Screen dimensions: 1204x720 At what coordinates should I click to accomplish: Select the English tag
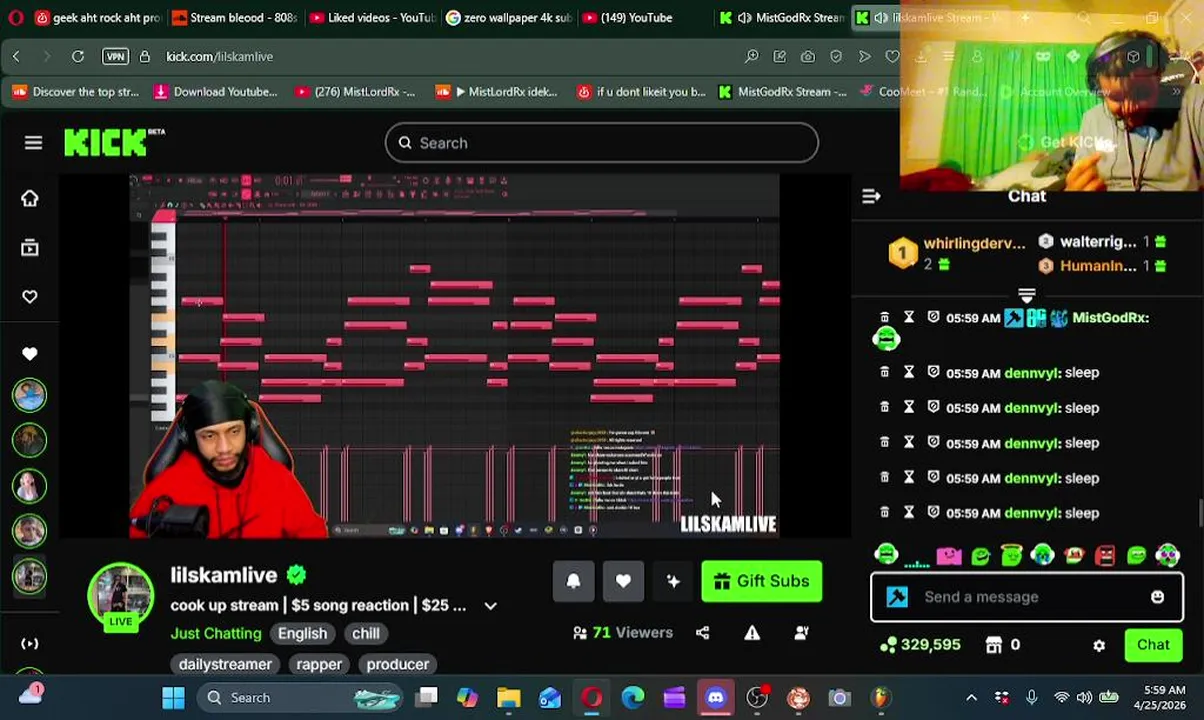coord(302,633)
